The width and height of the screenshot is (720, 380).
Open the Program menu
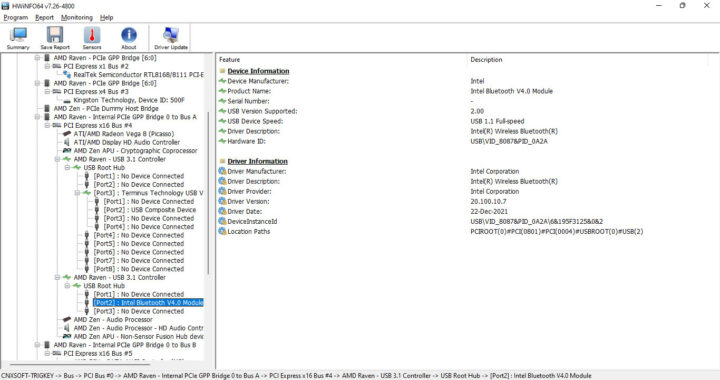point(16,17)
